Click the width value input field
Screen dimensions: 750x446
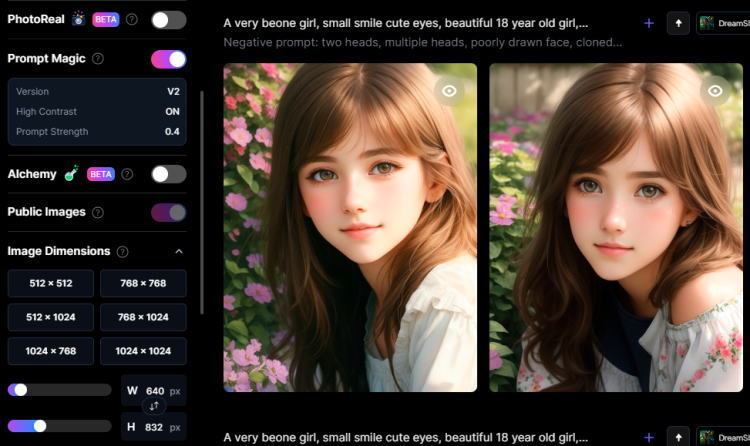(x=154, y=390)
